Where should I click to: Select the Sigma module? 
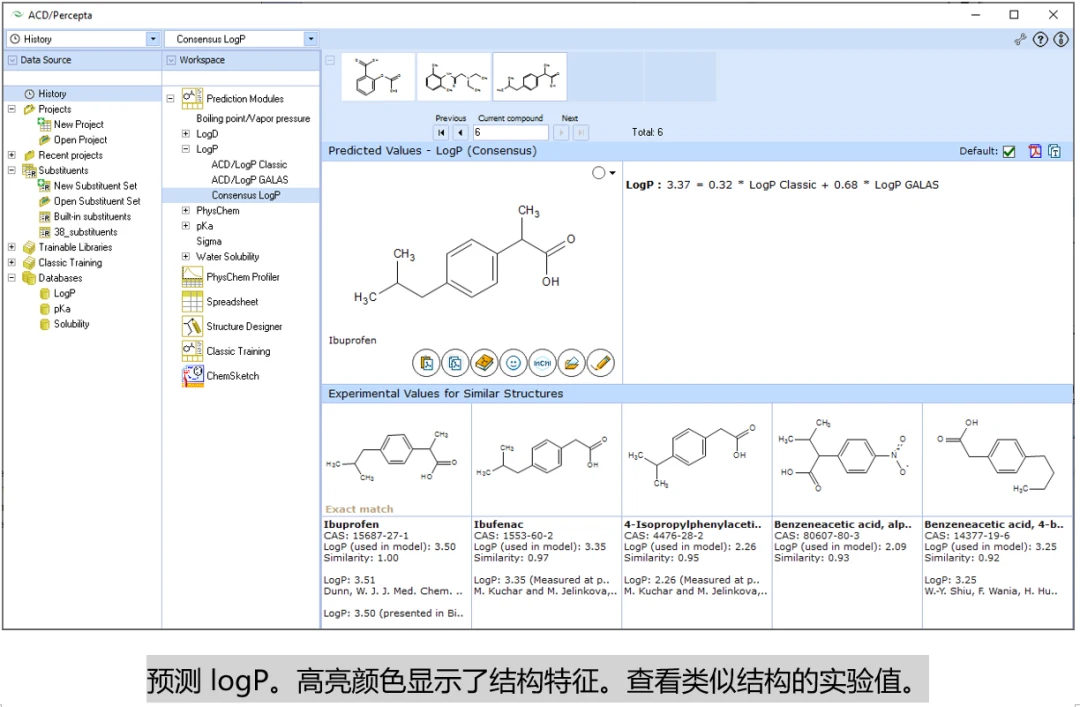209,241
